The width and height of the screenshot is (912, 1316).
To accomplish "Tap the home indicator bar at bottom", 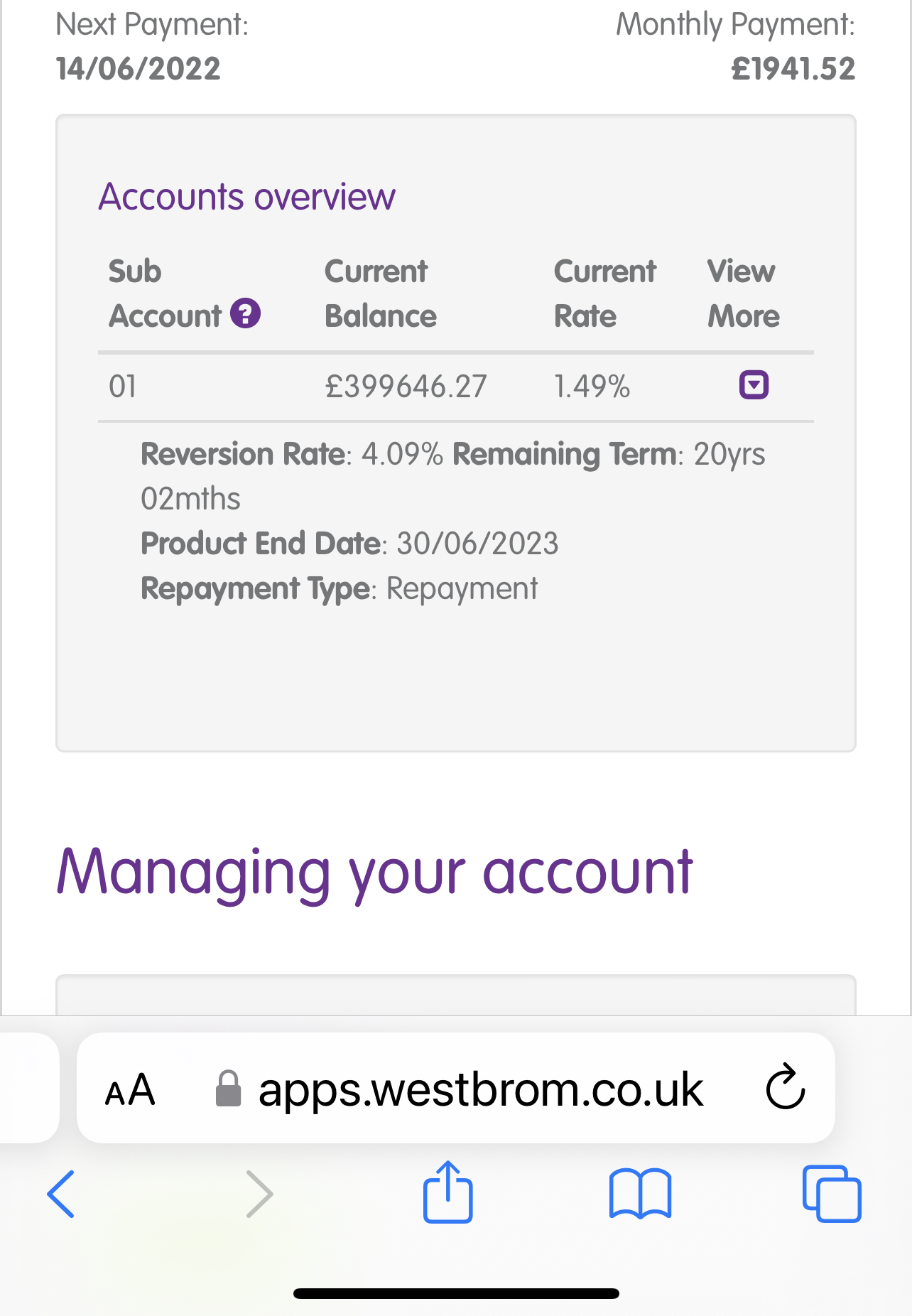I will coord(456,1293).
